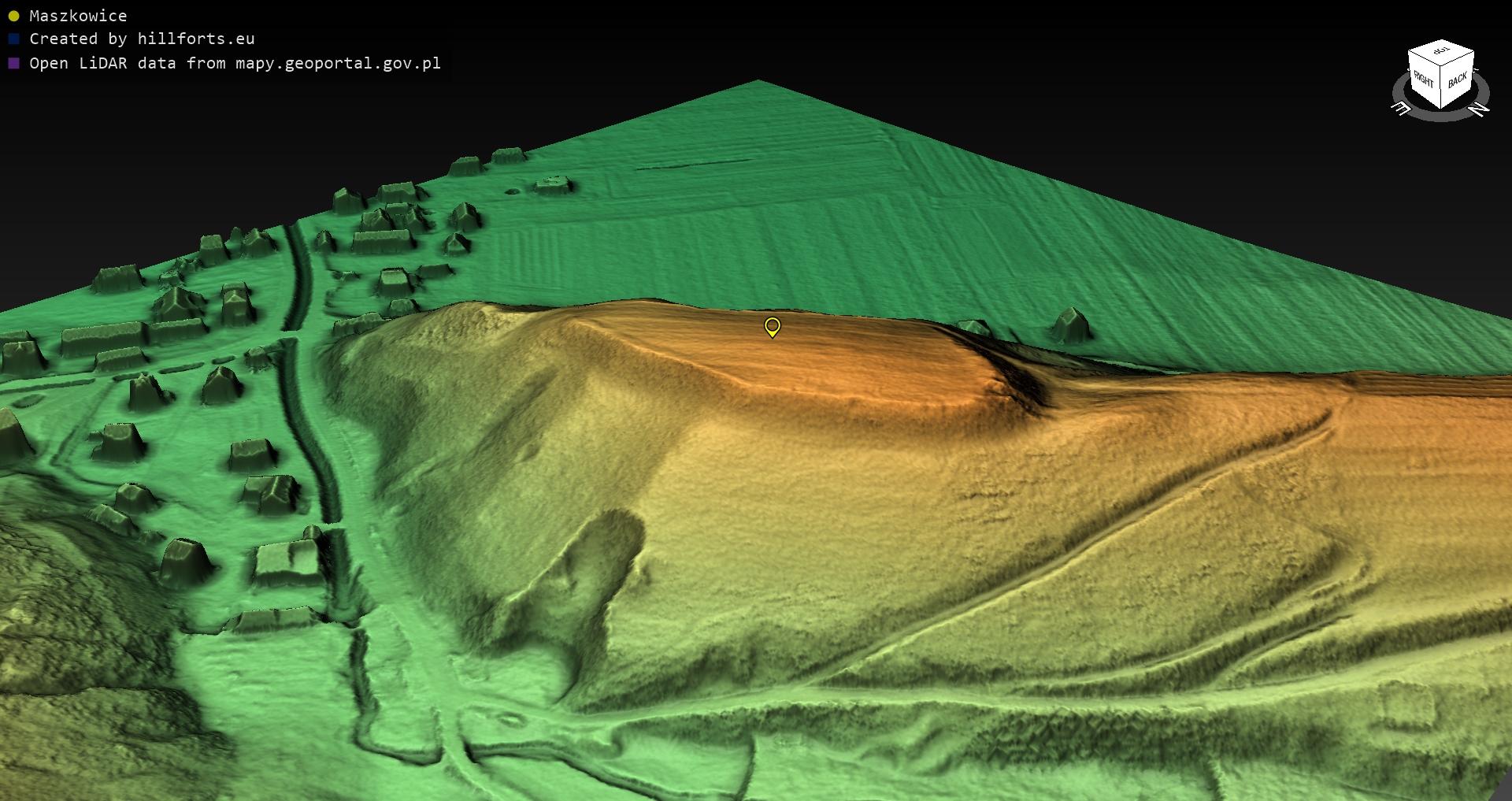Click the bottom front edge of the view cube
Image resolution: width=1512 pixels, height=801 pixels.
click(1440, 105)
